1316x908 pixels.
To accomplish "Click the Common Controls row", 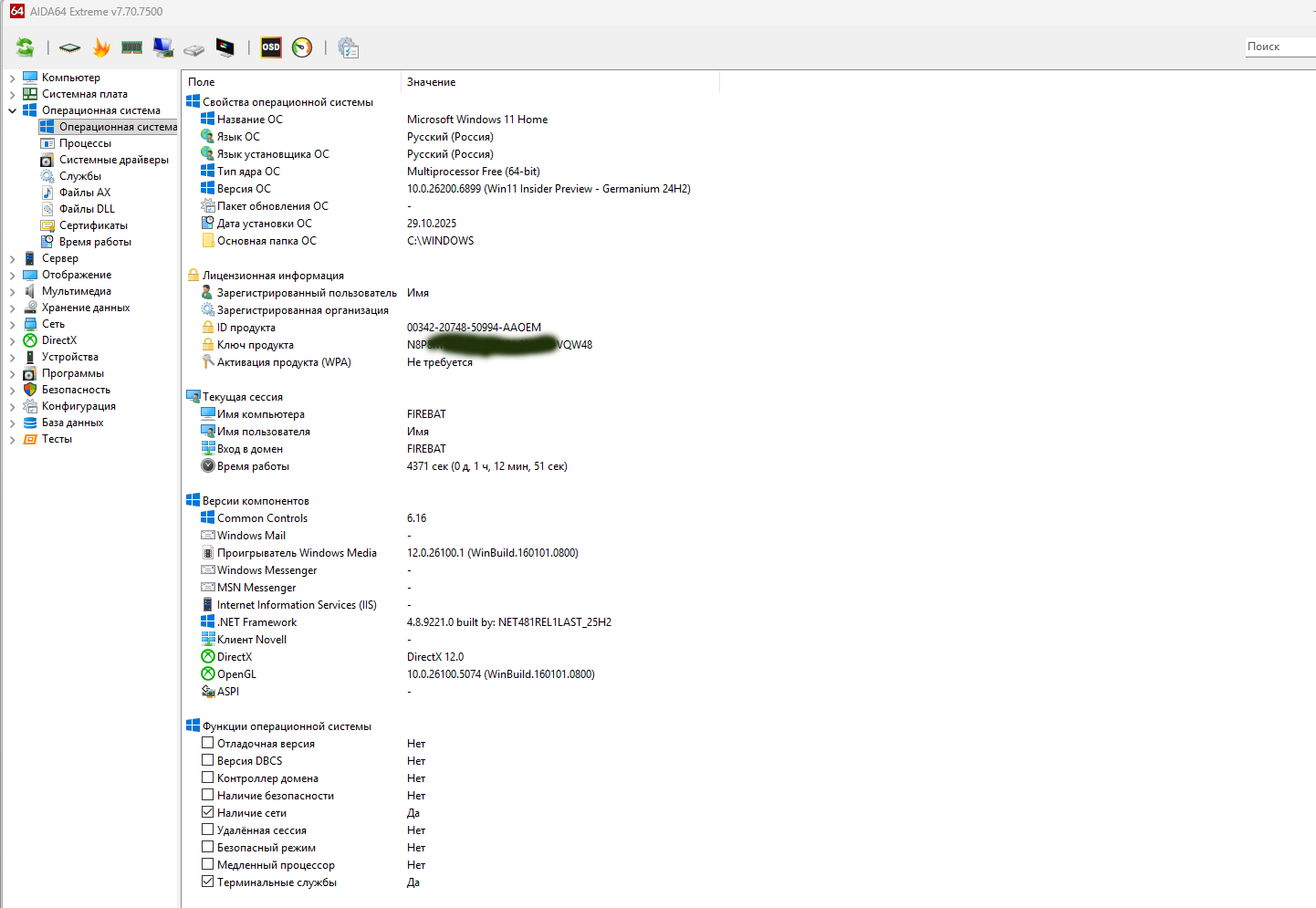I will point(451,518).
